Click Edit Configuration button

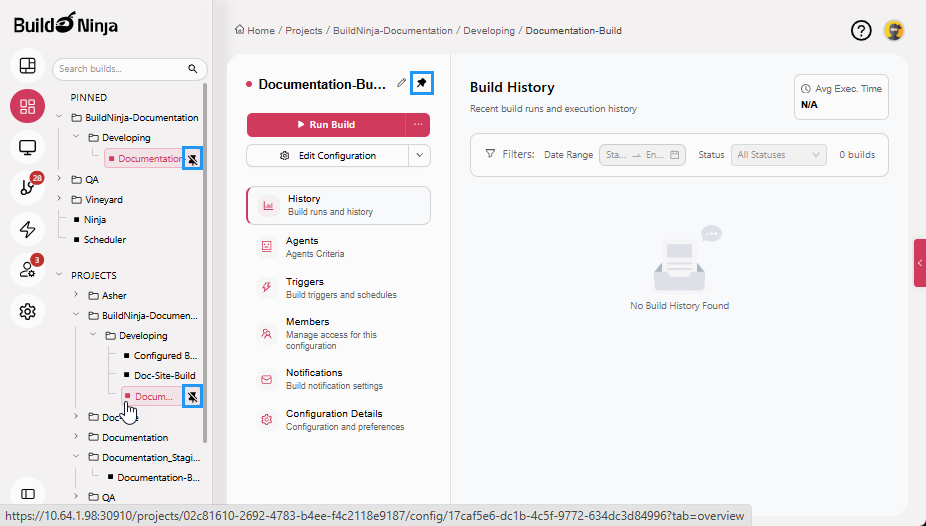(x=327, y=156)
